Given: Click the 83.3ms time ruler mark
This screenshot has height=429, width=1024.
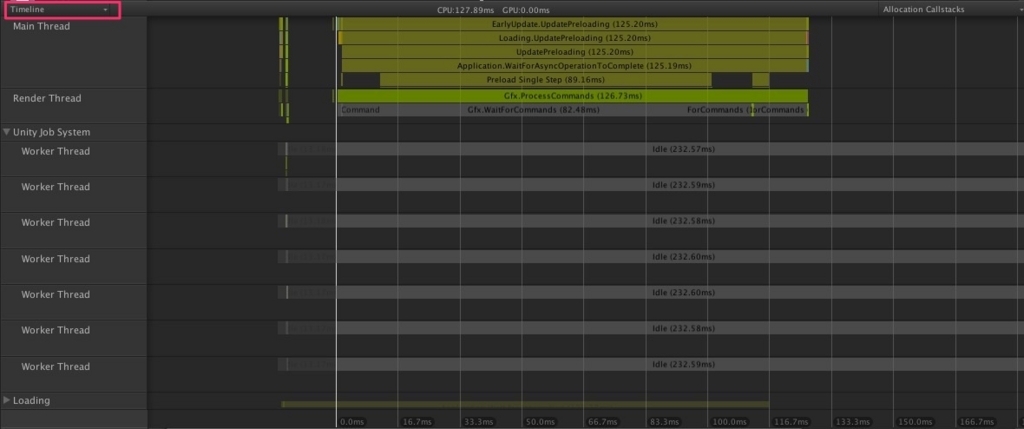Looking at the screenshot, I should click(662, 422).
